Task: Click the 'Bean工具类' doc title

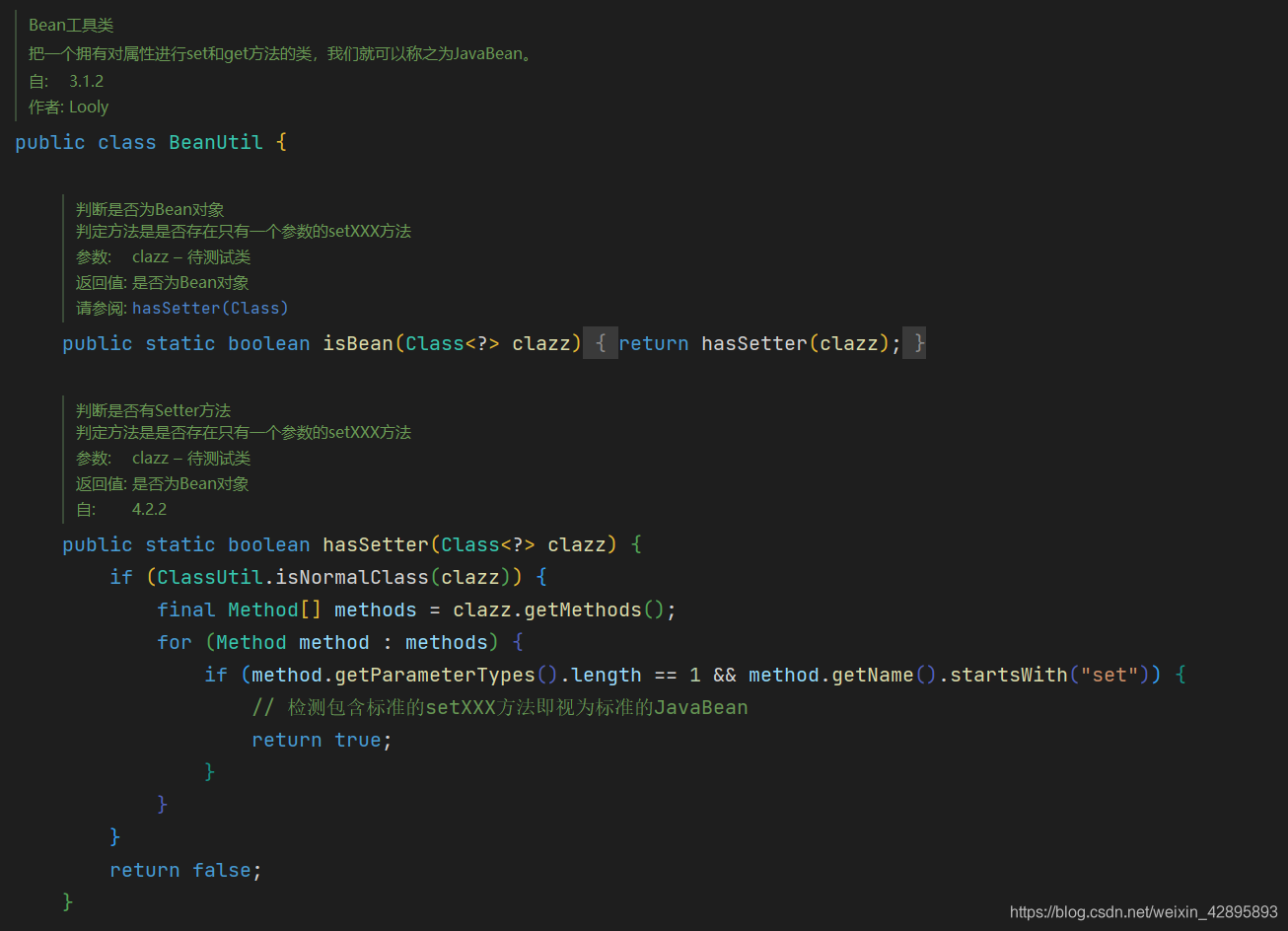Action: tap(71, 25)
